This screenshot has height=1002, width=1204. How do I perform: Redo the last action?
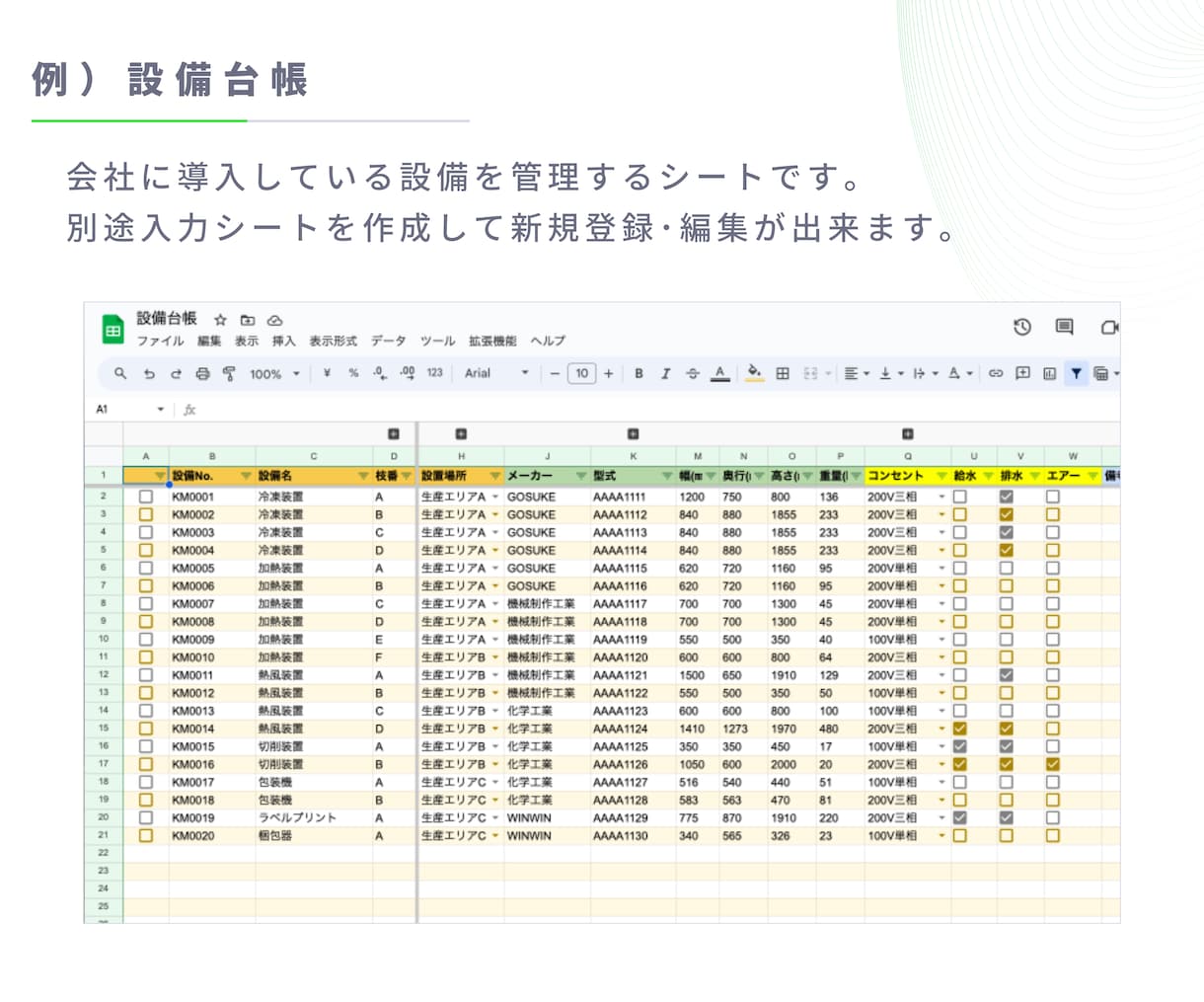(176, 373)
